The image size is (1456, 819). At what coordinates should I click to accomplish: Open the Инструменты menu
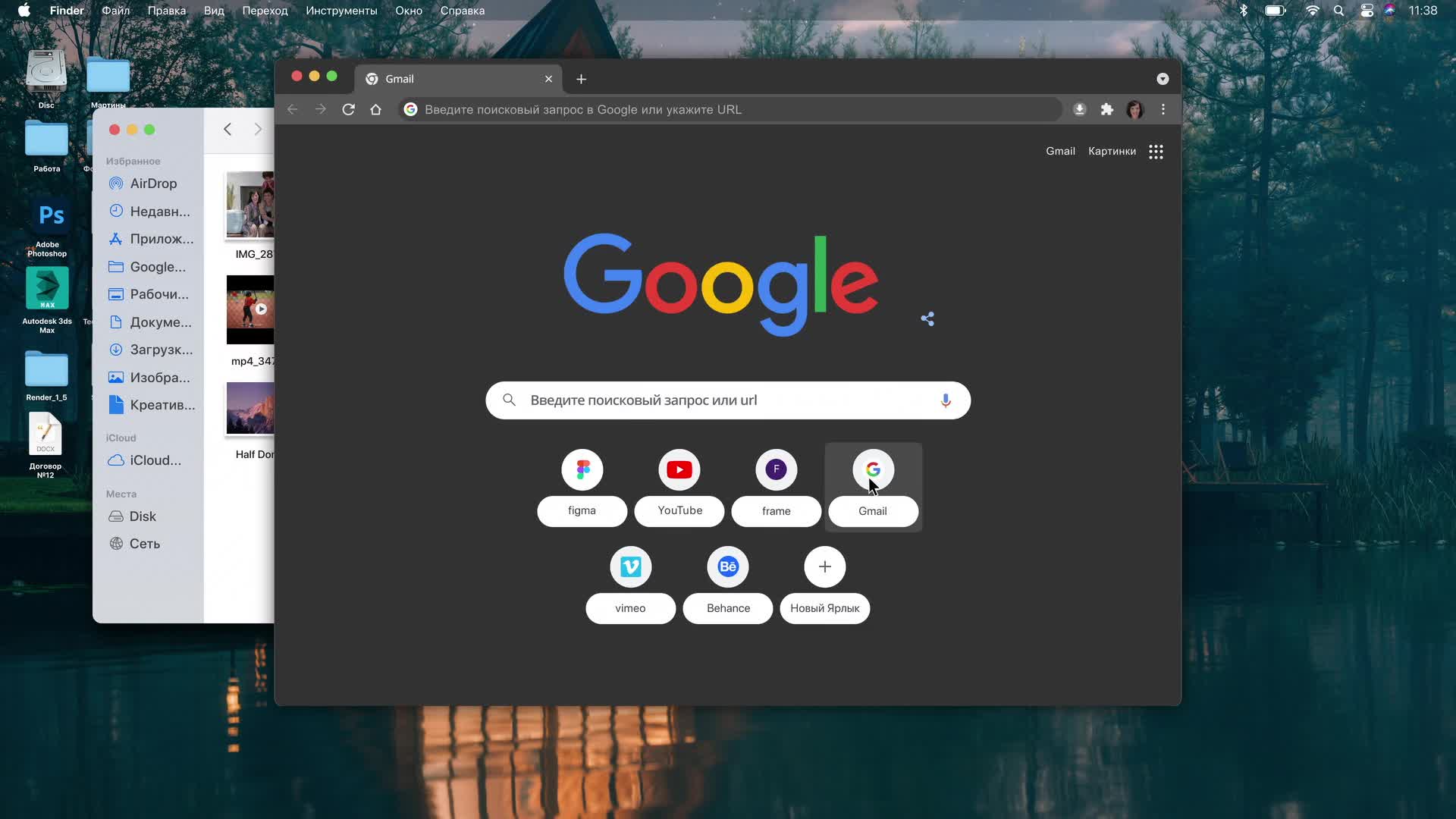[341, 11]
